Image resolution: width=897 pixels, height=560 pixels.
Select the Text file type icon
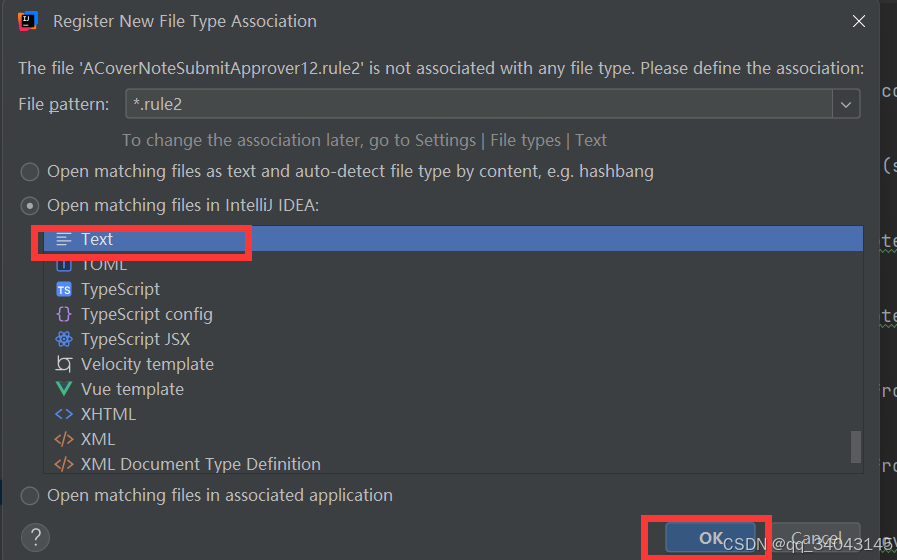[63, 239]
